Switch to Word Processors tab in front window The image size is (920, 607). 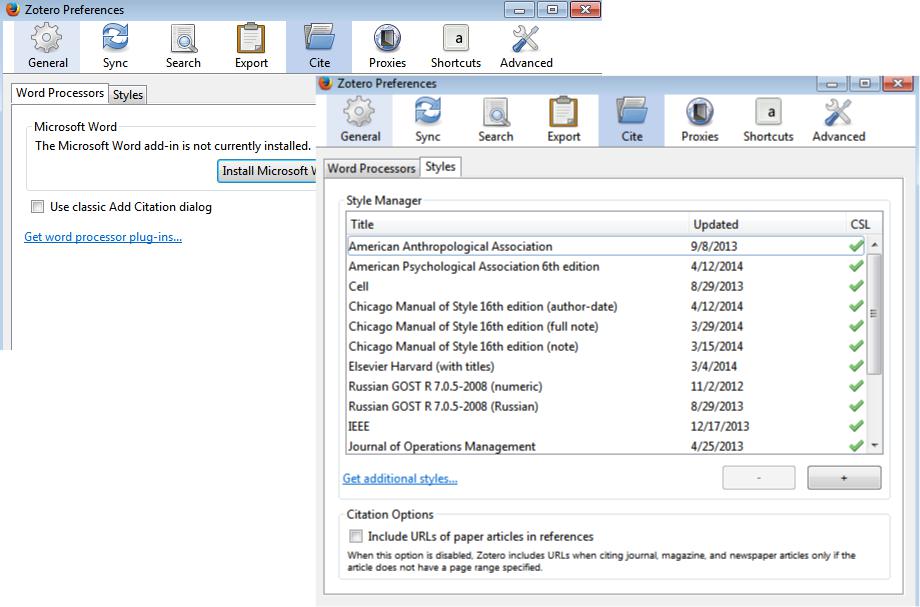coord(371,168)
